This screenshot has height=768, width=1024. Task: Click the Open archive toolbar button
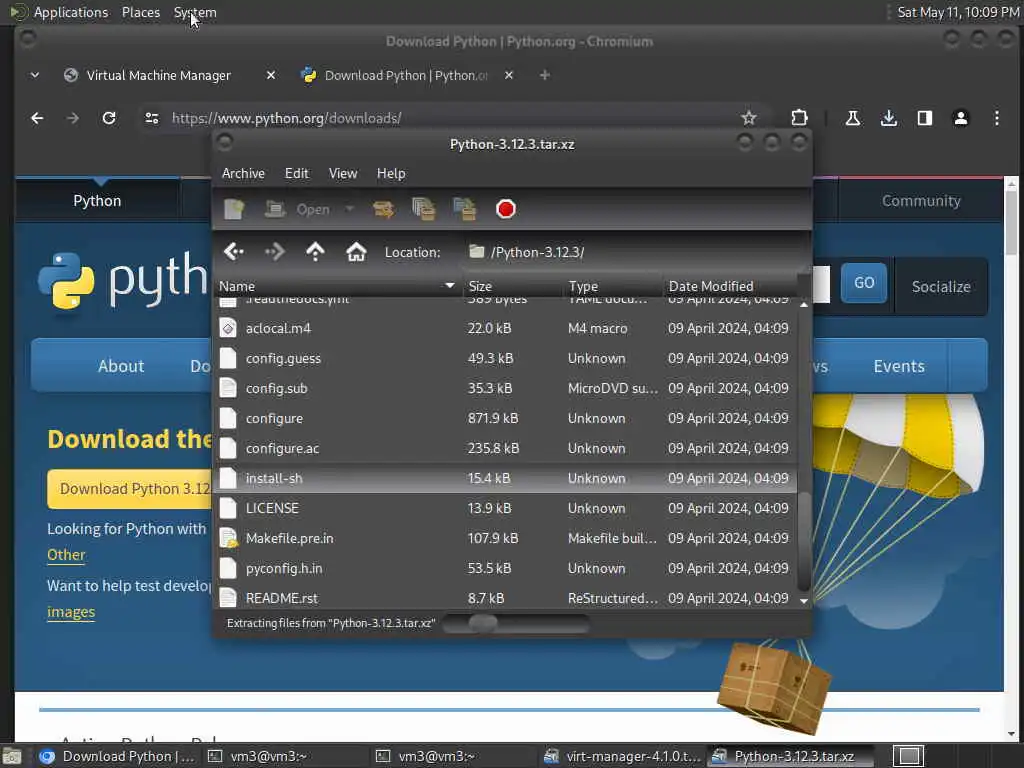[298, 209]
